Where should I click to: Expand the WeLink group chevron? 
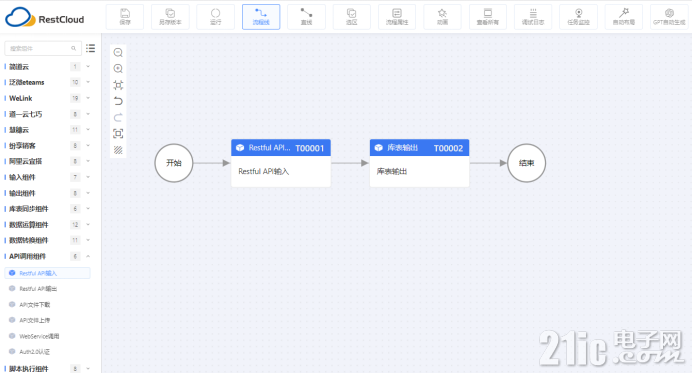point(88,98)
